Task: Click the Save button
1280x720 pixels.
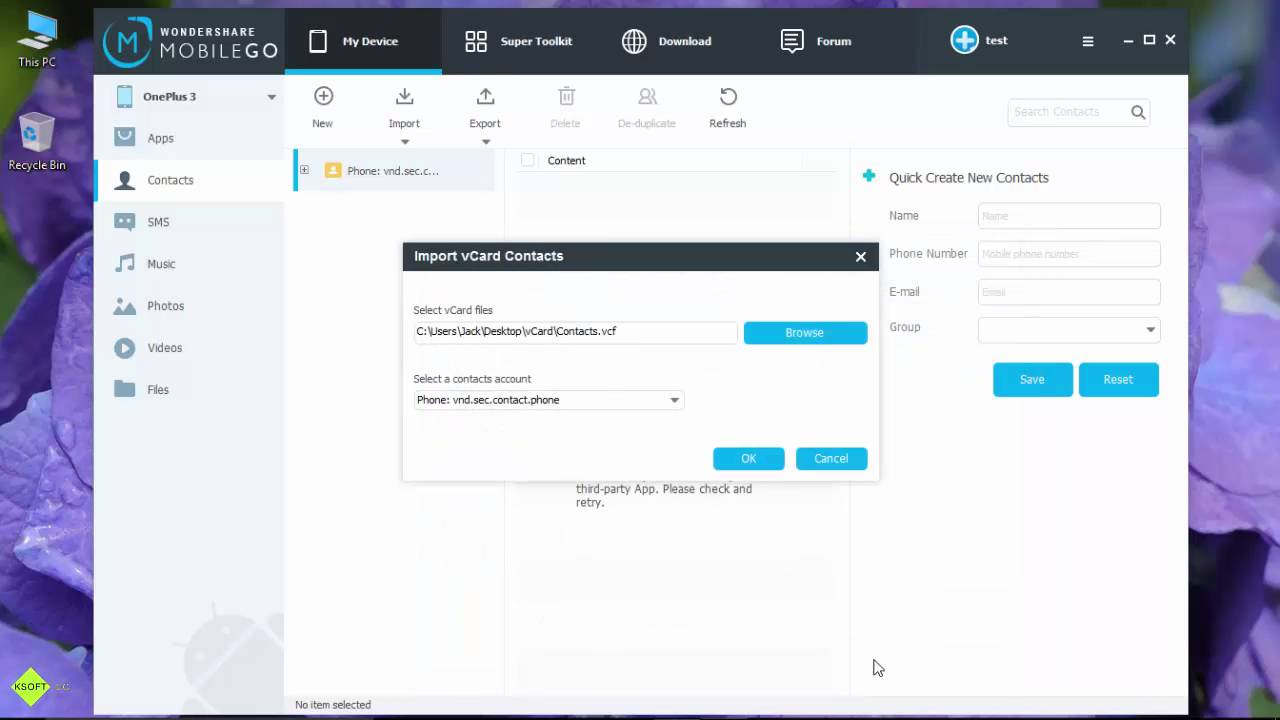Action: [x=1032, y=379]
